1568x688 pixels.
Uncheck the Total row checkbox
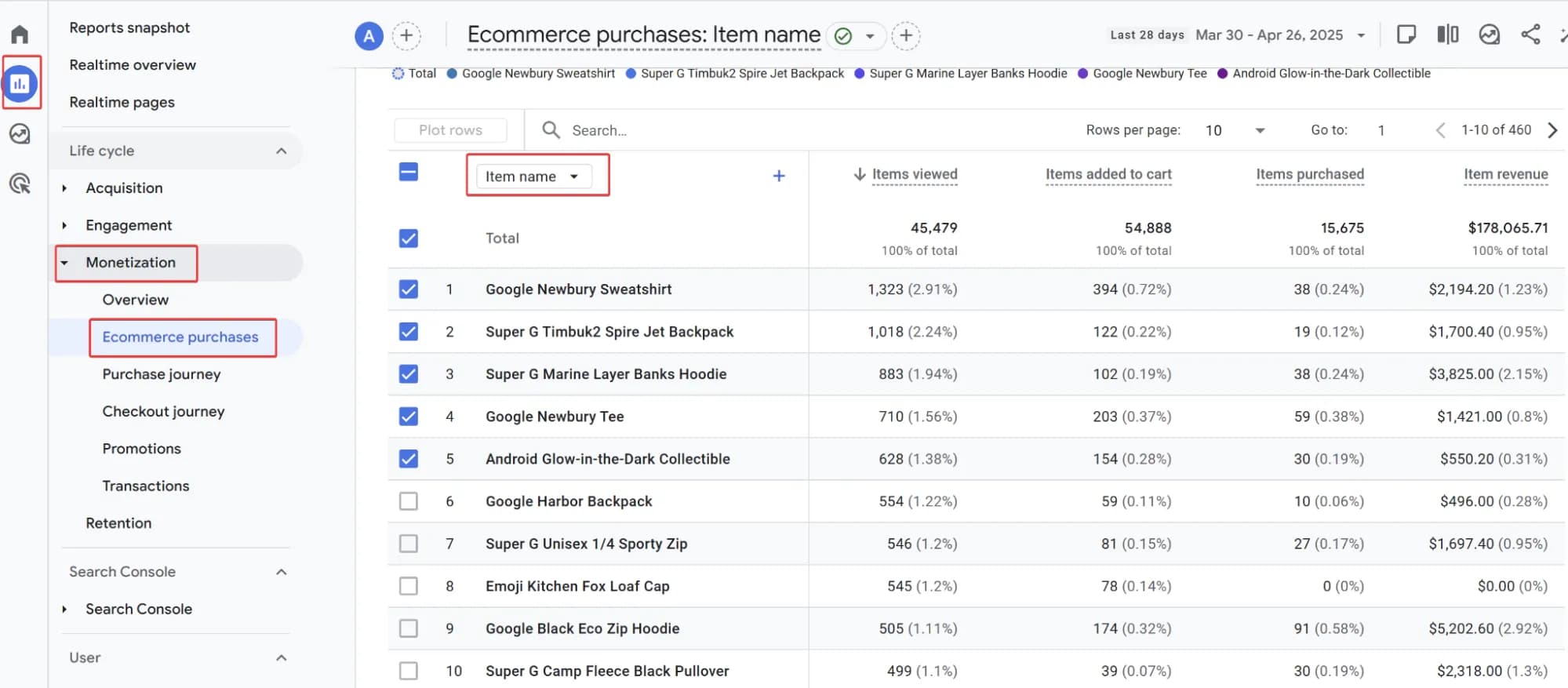tap(409, 238)
